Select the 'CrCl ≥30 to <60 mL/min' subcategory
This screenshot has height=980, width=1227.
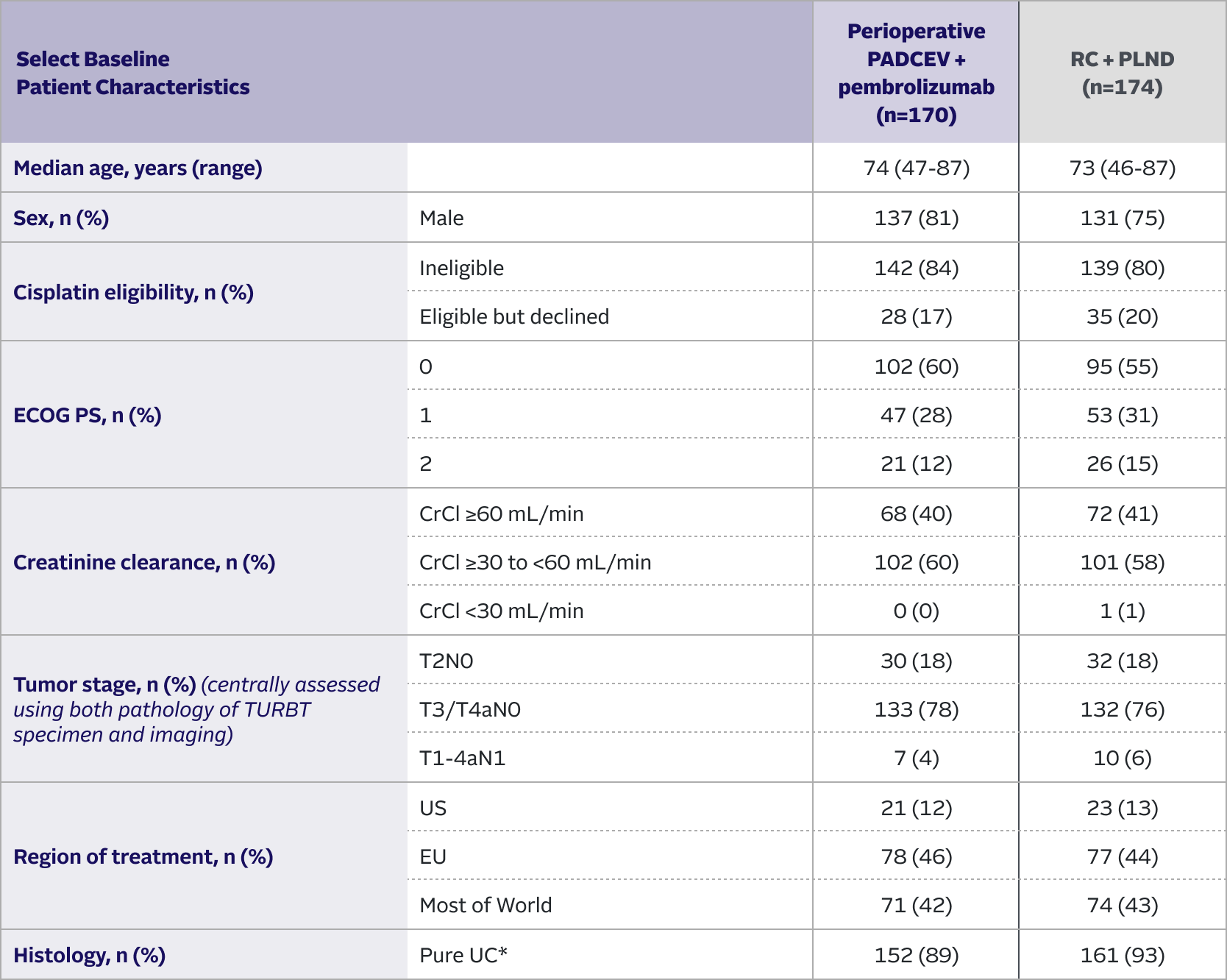pyautogui.click(x=535, y=563)
